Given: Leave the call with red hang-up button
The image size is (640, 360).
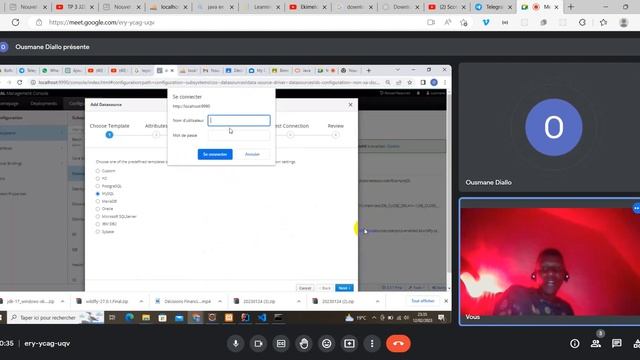Looking at the screenshot, I should point(398,344).
